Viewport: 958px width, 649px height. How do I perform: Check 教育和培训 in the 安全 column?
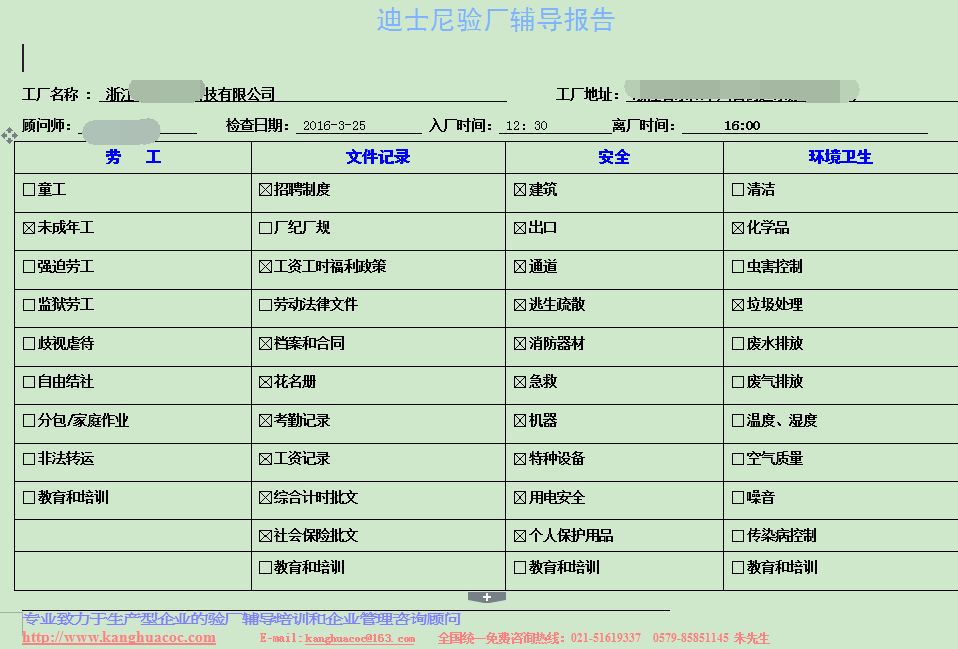pos(520,568)
